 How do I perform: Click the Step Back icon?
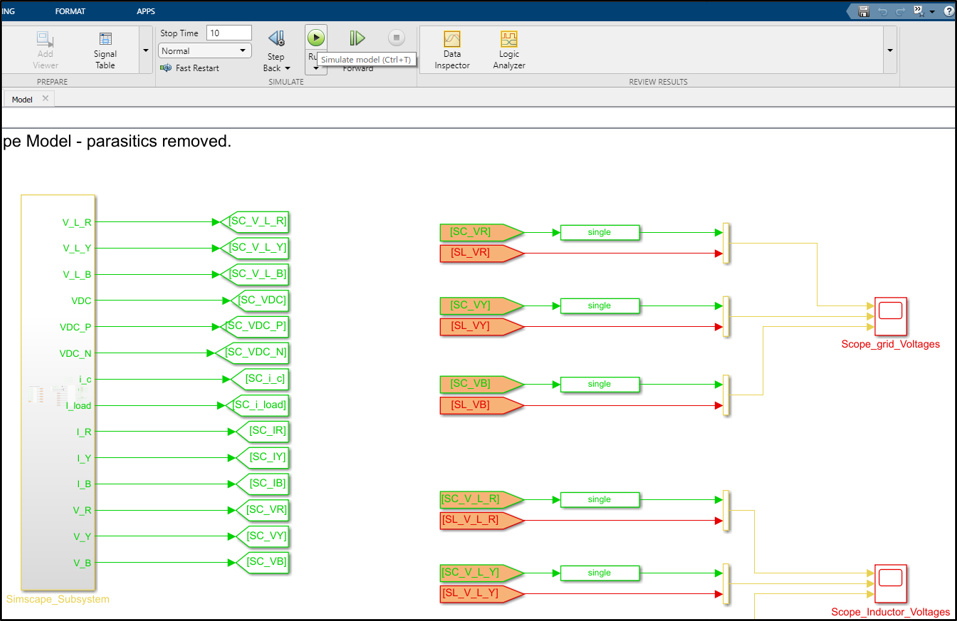pyautogui.click(x=276, y=38)
